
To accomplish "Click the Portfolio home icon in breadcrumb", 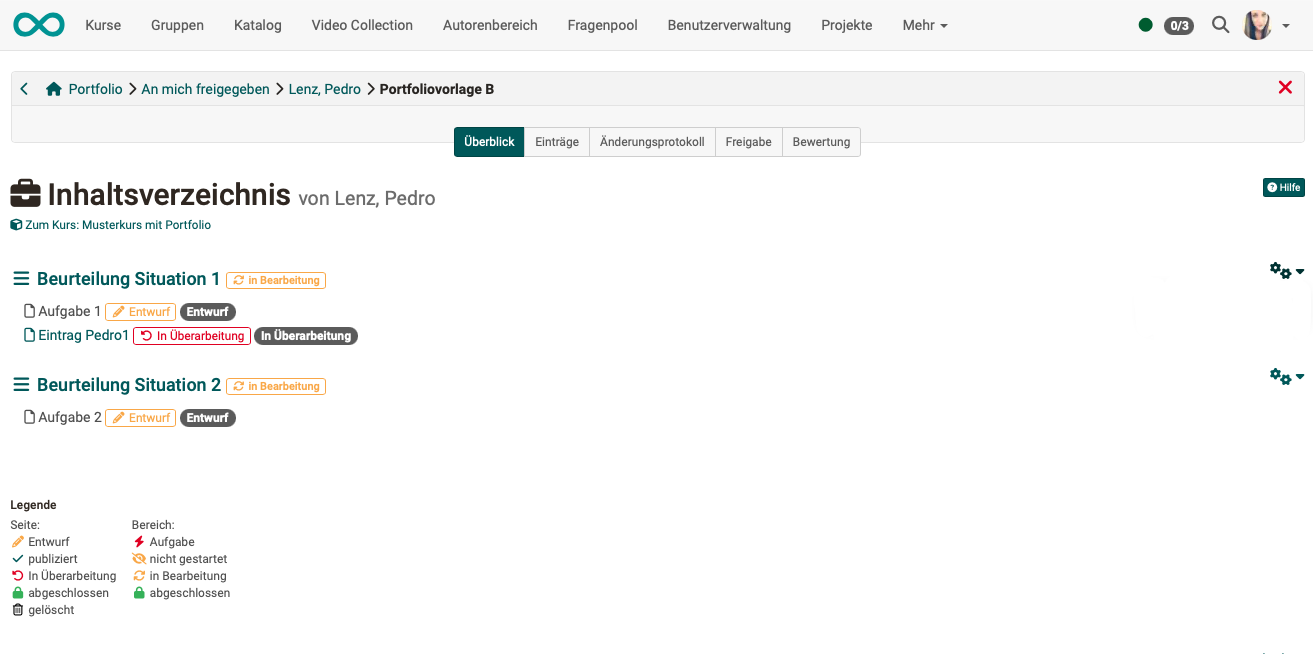I will tap(54, 89).
